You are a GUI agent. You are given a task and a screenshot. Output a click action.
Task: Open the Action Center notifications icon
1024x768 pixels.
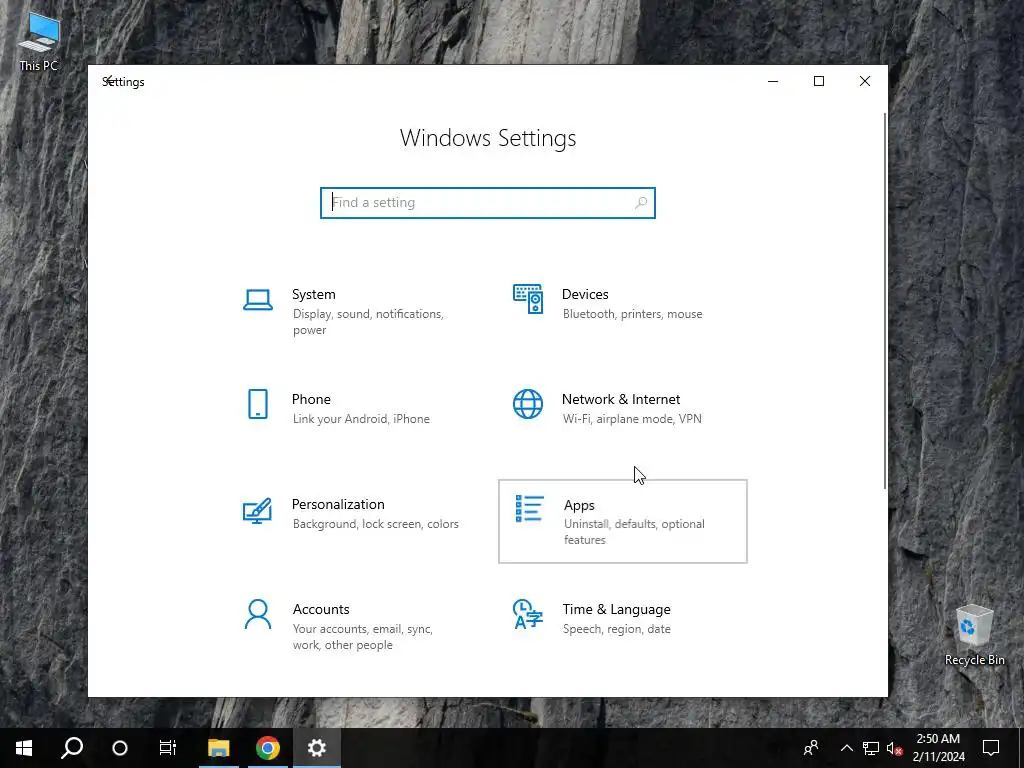[x=991, y=748]
